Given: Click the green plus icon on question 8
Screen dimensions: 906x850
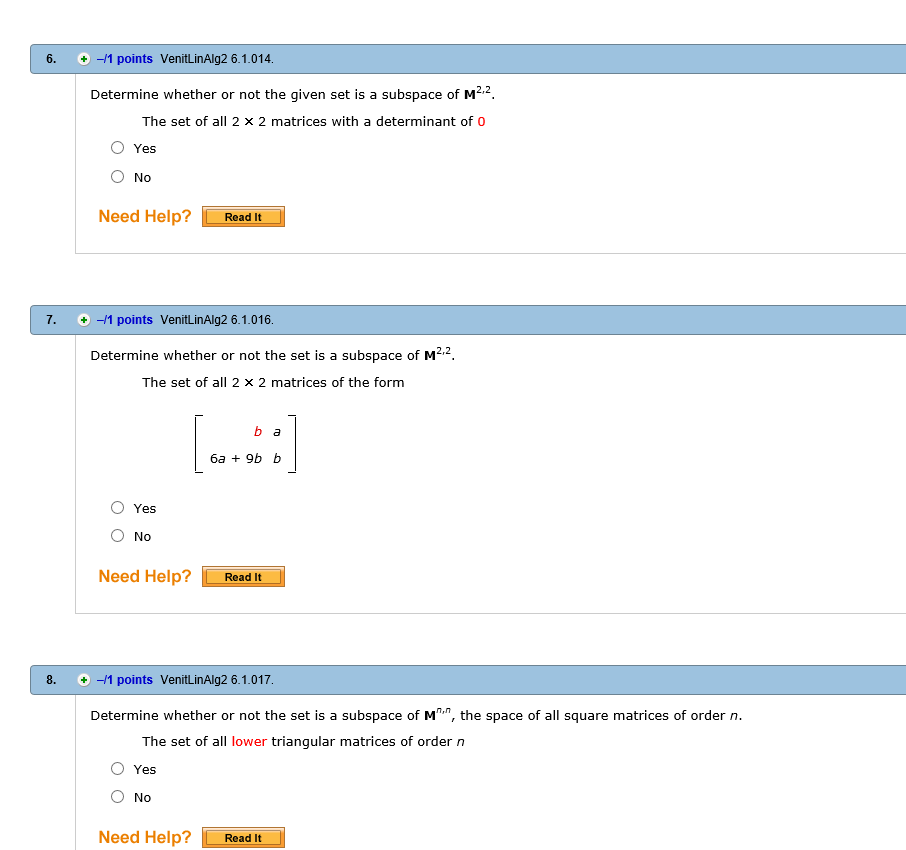Looking at the screenshot, I should [83, 680].
